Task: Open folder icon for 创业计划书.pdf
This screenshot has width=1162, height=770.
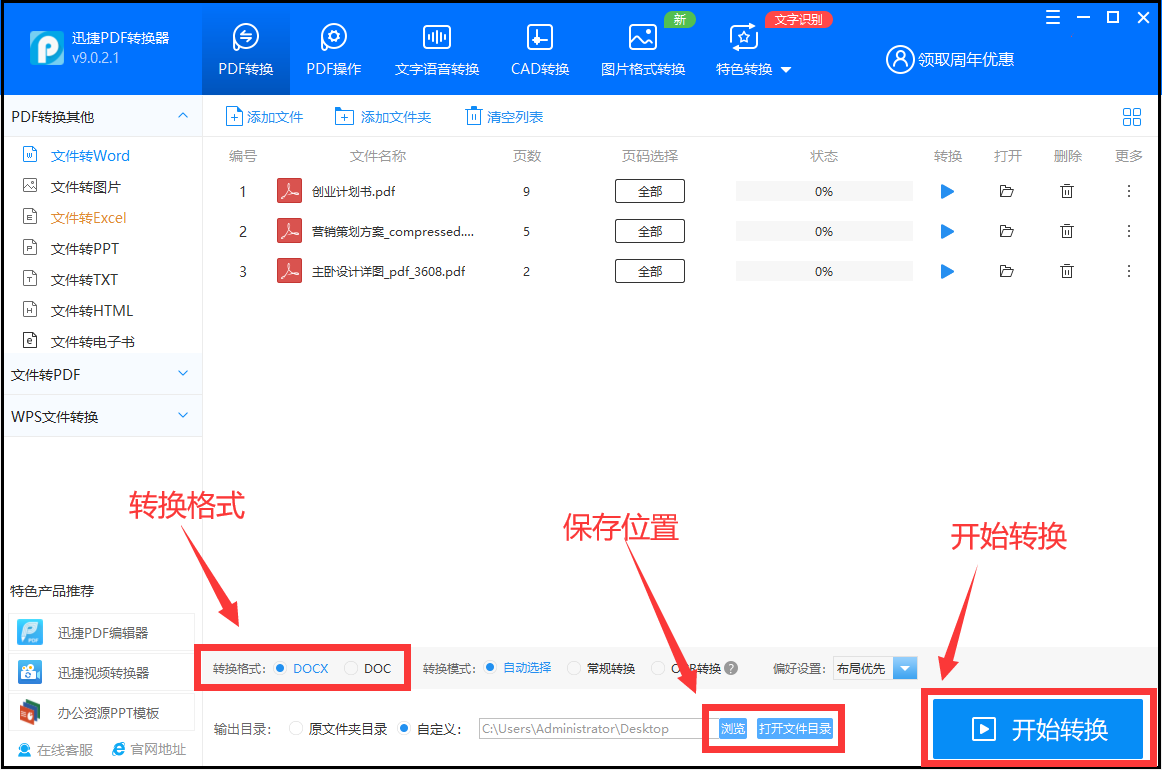Action: coord(1006,191)
